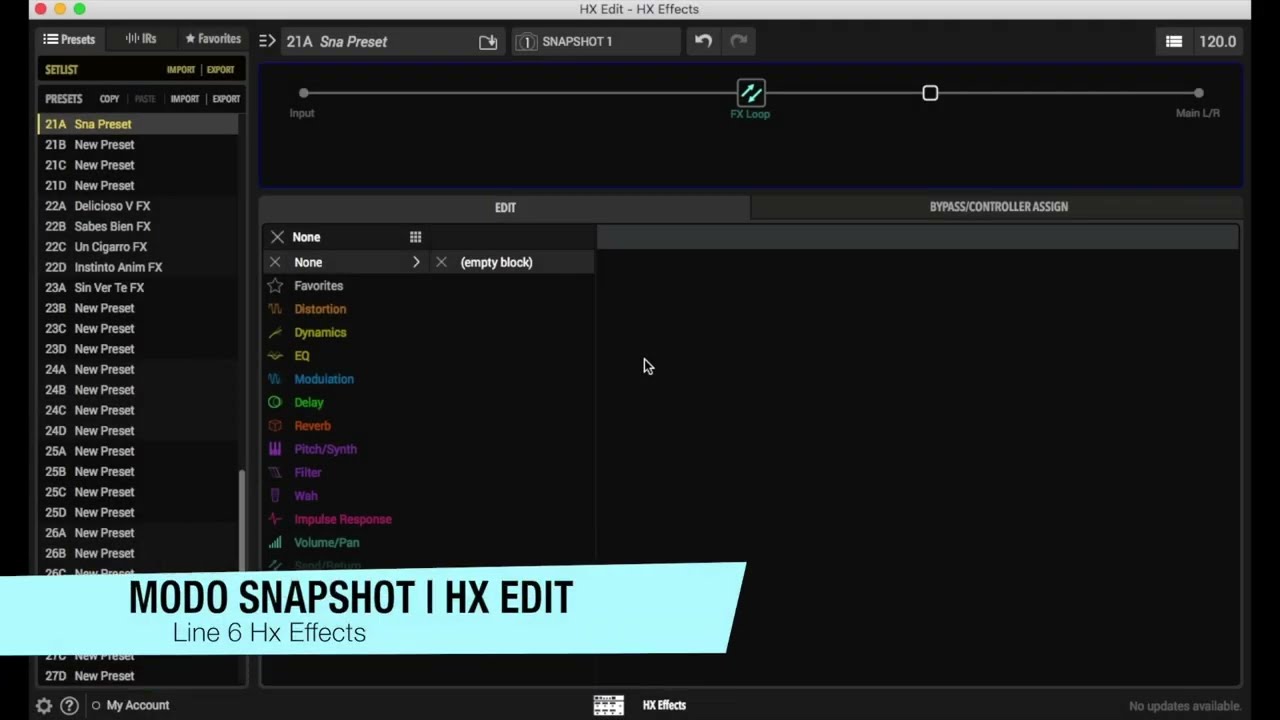Screen dimensions: 1280x720
Task: Open the help question mark icon
Action: point(69,705)
